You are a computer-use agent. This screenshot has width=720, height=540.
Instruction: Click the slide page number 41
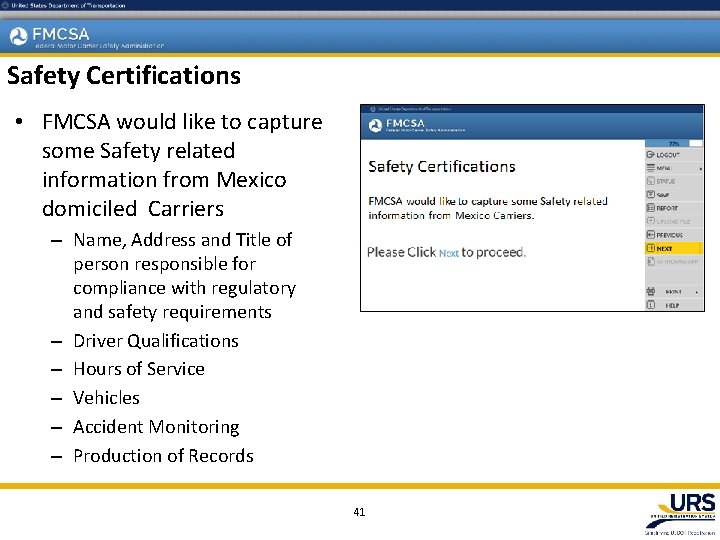pyautogui.click(x=360, y=512)
